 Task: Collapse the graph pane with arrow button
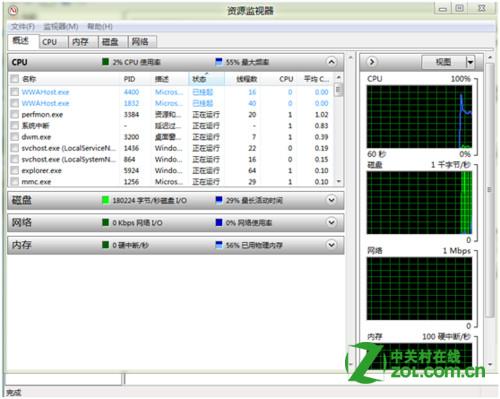[x=372, y=62]
